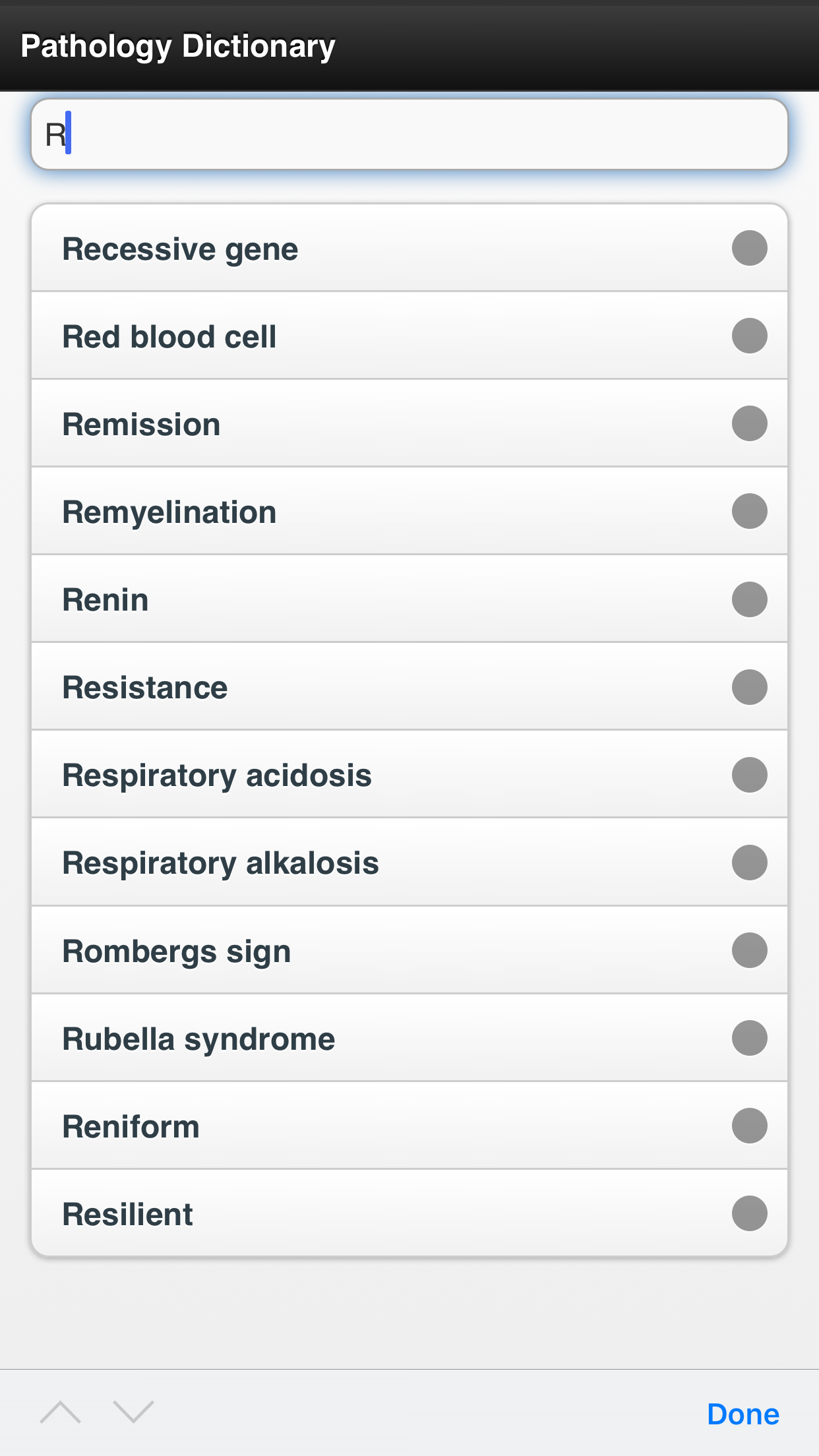The height and width of the screenshot is (1456, 819).
Task: Tap the gray circle icon beside Red blood cell
Action: point(750,336)
